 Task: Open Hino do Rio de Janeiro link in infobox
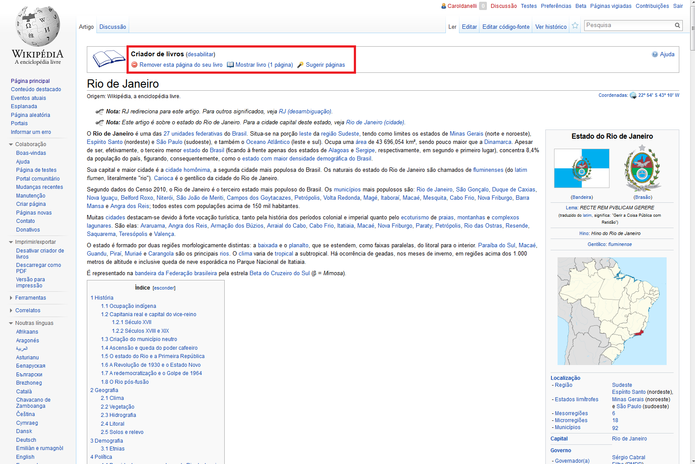coord(616,233)
